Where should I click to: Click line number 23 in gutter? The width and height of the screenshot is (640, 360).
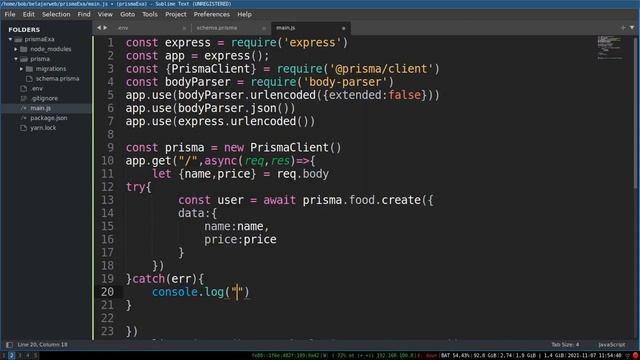(x=107, y=331)
